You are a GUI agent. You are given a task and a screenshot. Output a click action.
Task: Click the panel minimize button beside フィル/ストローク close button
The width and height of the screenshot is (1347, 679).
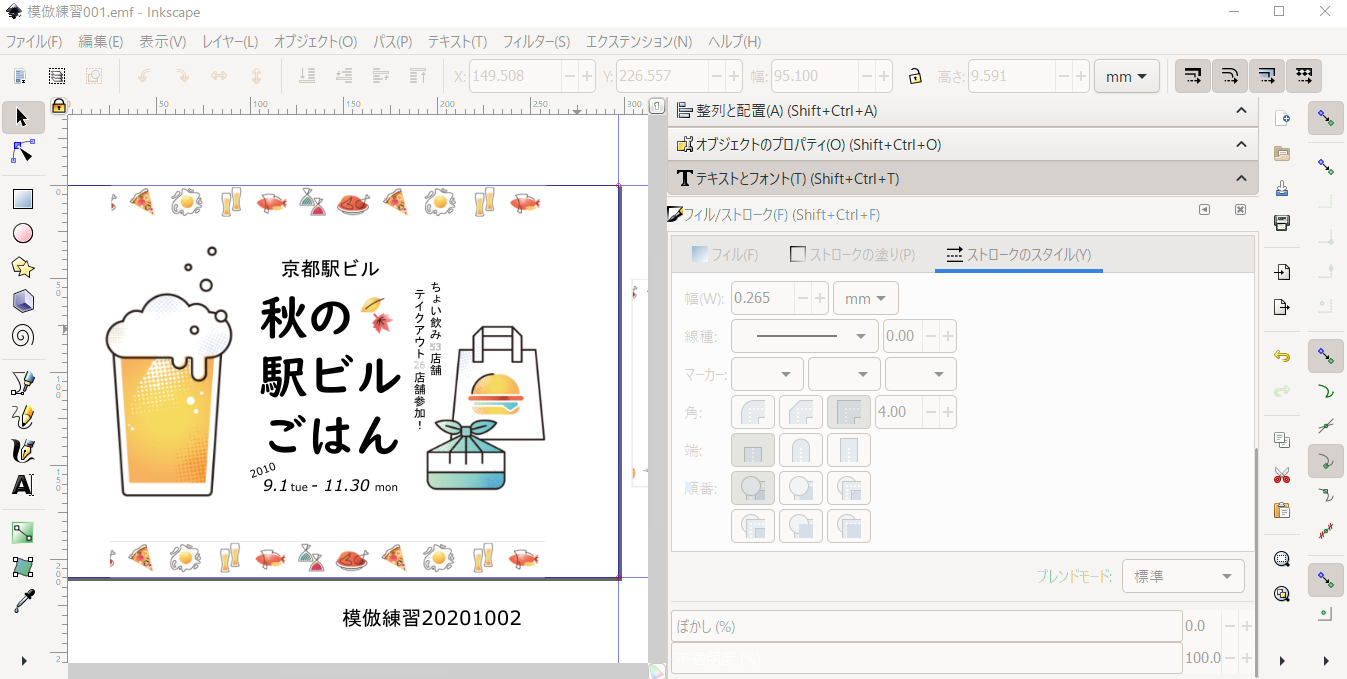coord(1205,210)
